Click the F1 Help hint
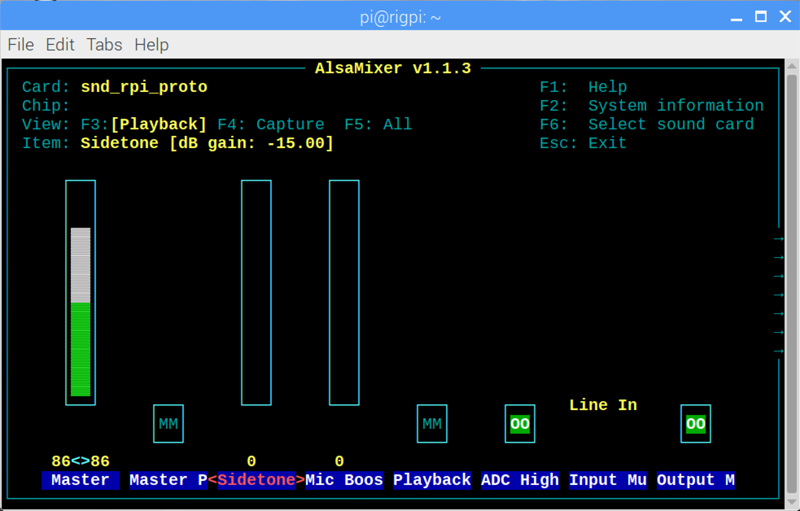This screenshot has width=800, height=511. click(x=583, y=87)
